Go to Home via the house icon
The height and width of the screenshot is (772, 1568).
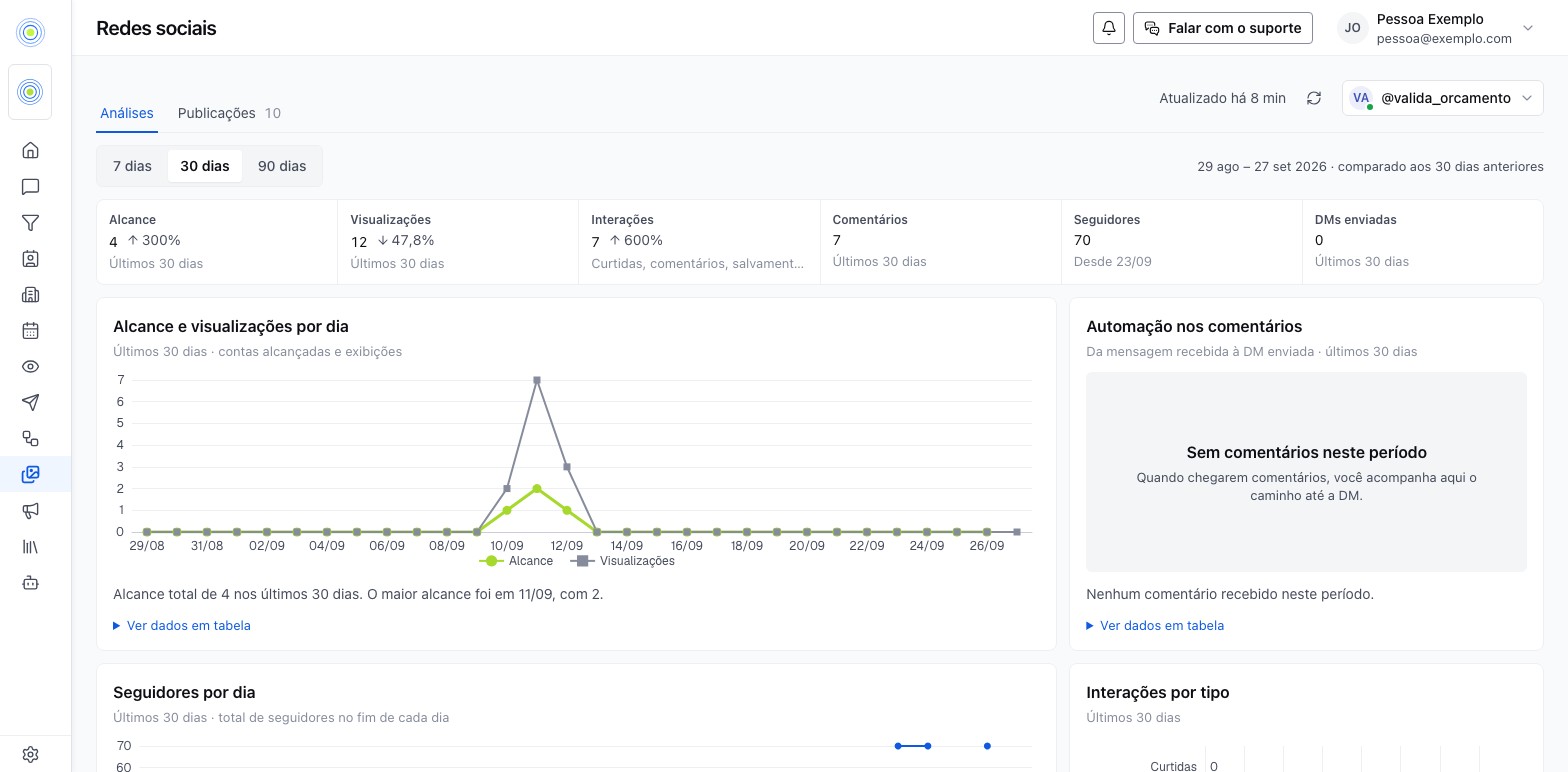30,150
